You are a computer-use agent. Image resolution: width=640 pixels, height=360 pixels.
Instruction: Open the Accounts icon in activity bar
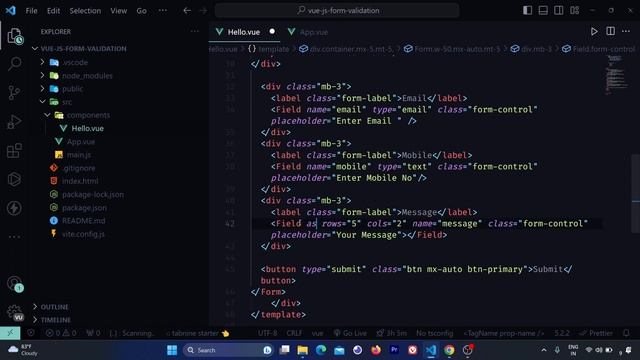(15, 283)
